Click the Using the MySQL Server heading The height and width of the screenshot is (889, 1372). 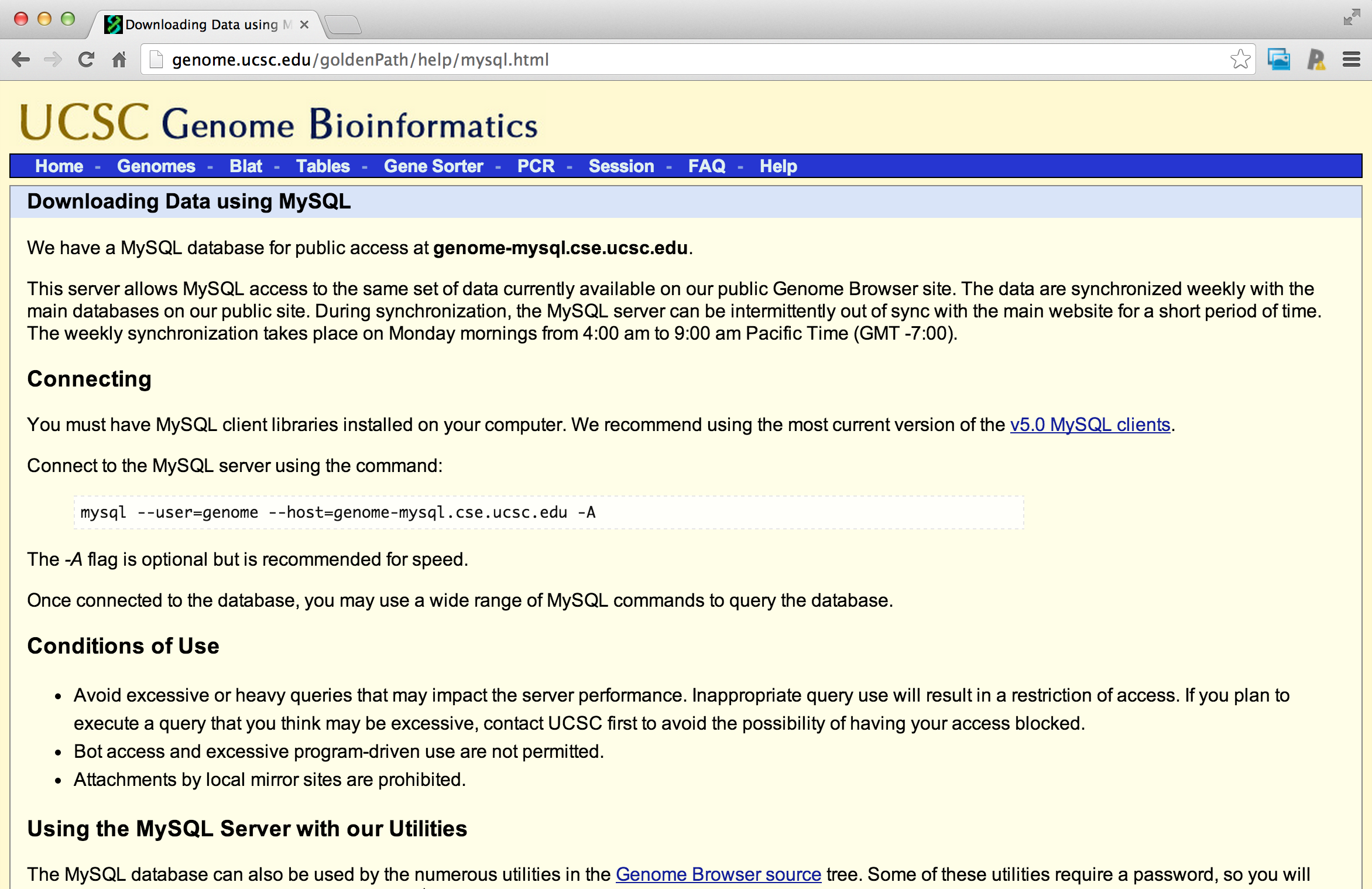(247, 829)
